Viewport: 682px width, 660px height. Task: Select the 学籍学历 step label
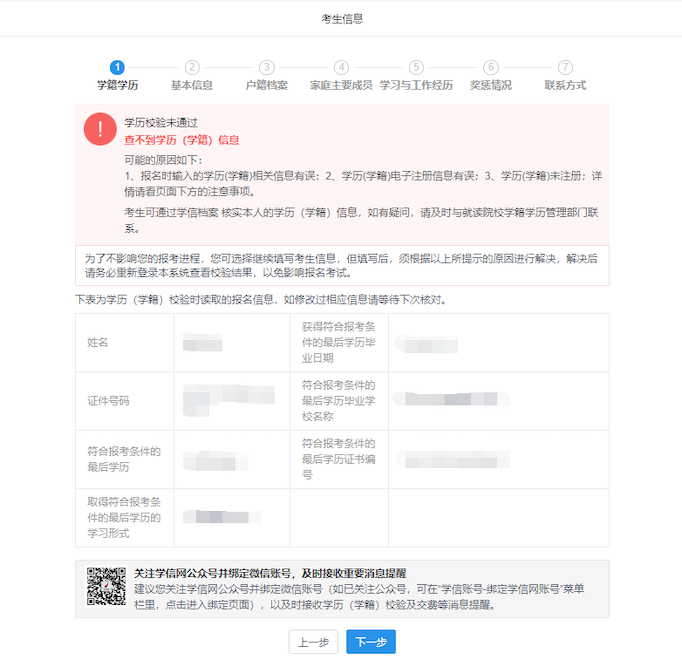coord(117,86)
